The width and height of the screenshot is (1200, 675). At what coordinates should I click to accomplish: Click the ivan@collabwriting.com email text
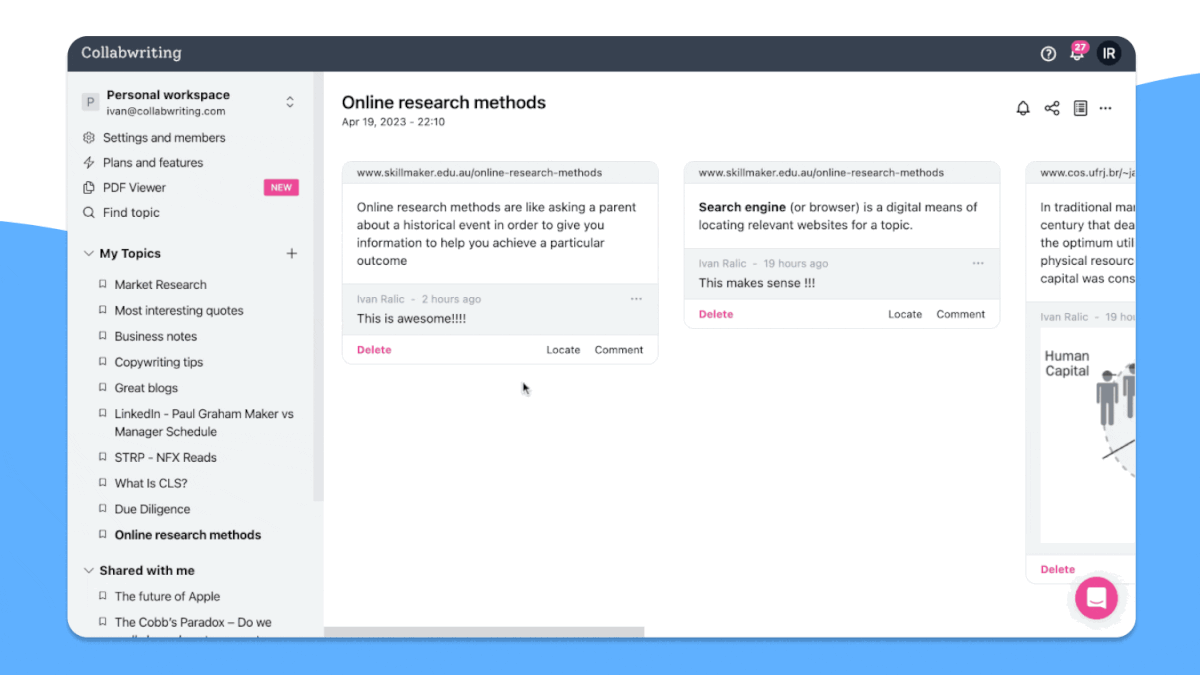click(x=166, y=112)
